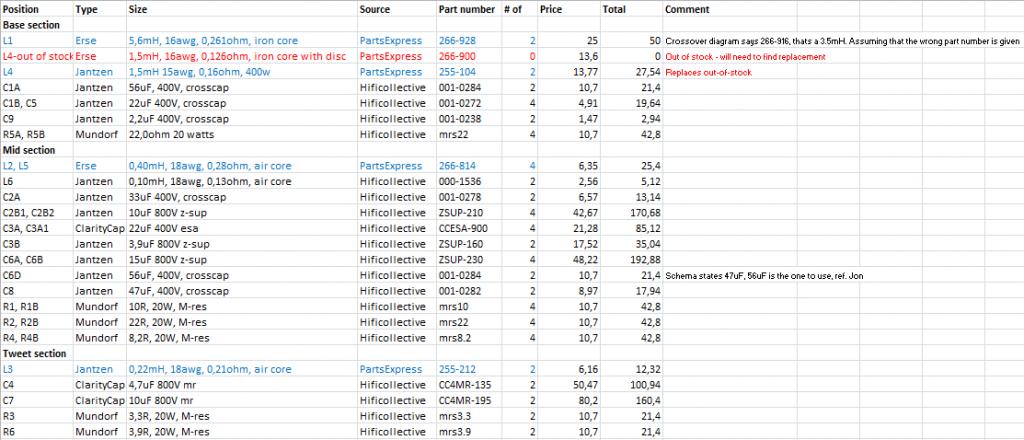
Task: Click part number 001-0282
Action: (x=468, y=291)
